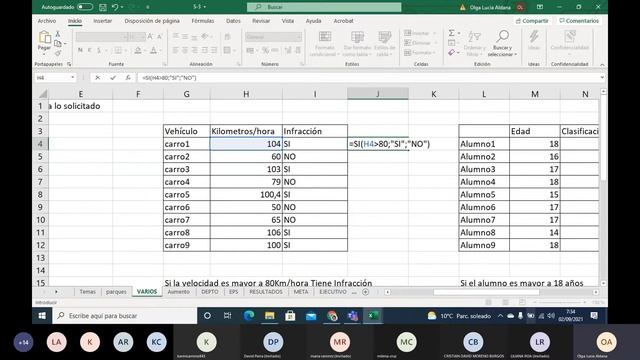Viewport: 640px width, 360px height.
Task: Cancel formula entry with X icon
Action: 98,78
